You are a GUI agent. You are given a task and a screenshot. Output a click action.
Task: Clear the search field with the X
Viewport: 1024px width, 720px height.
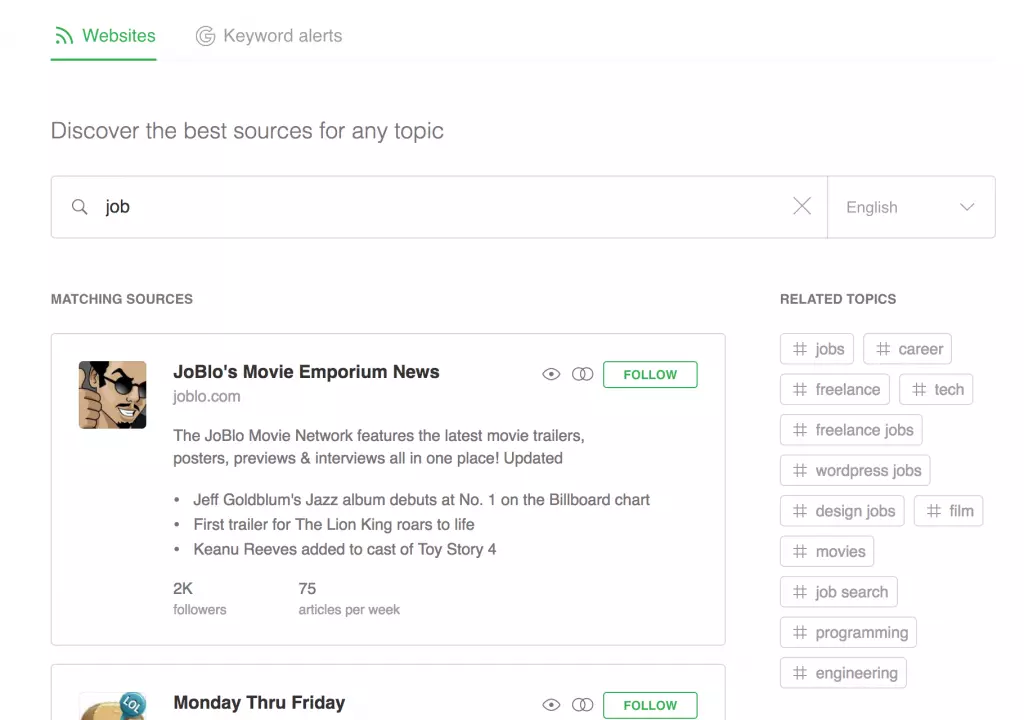pos(802,206)
